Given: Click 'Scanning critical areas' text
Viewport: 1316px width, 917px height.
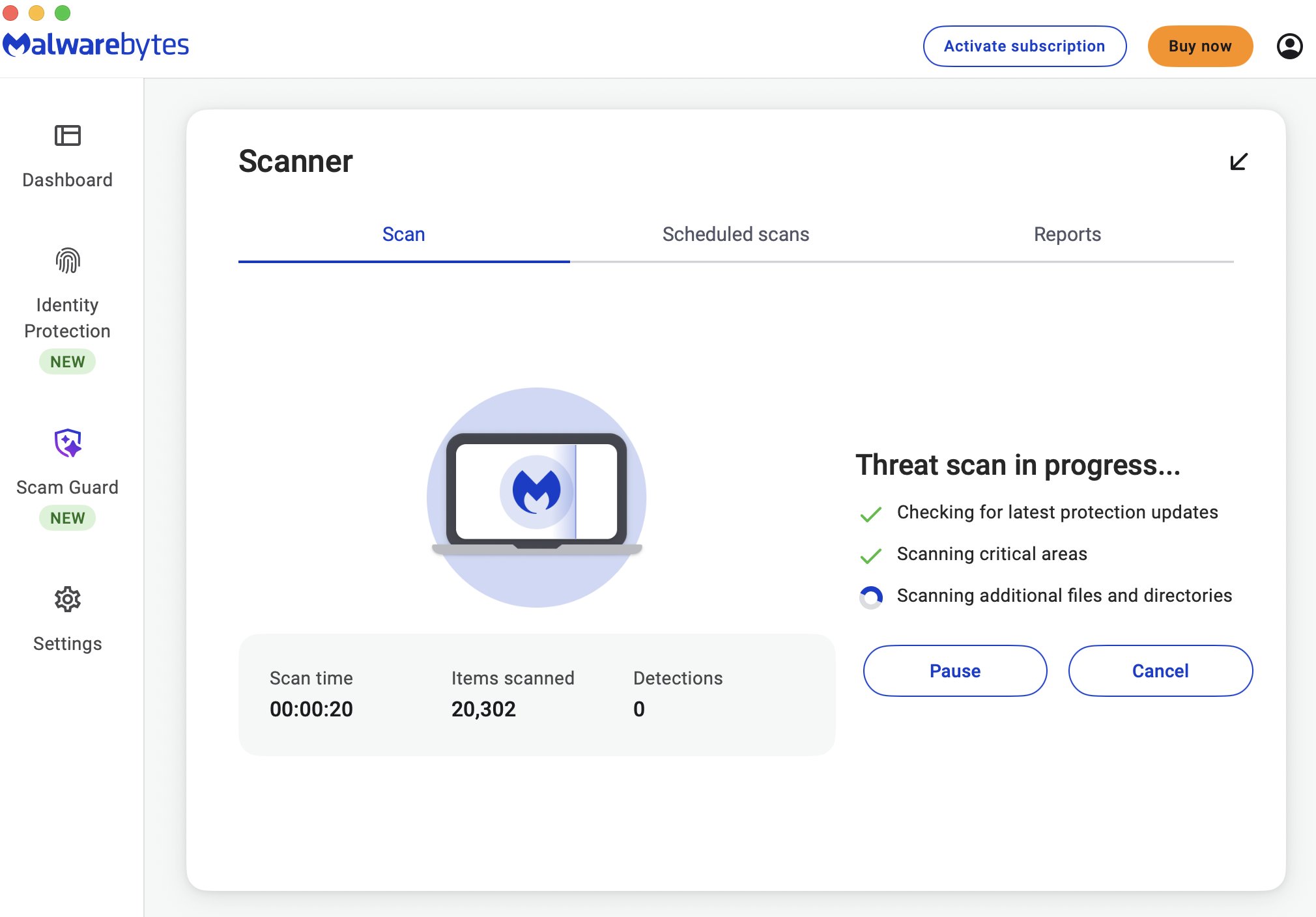Looking at the screenshot, I should 992,554.
